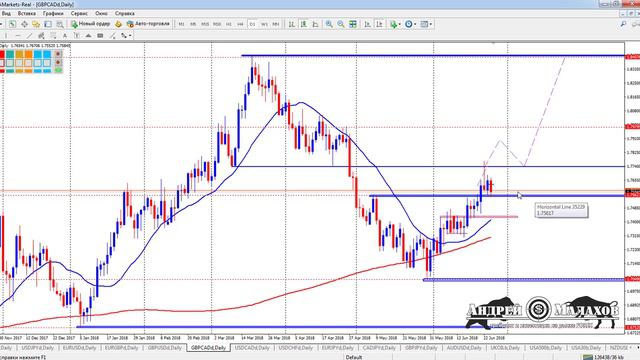Select vertical line drawing tool
The width and height of the screenshot is (640, 360).
coord(6,36)
